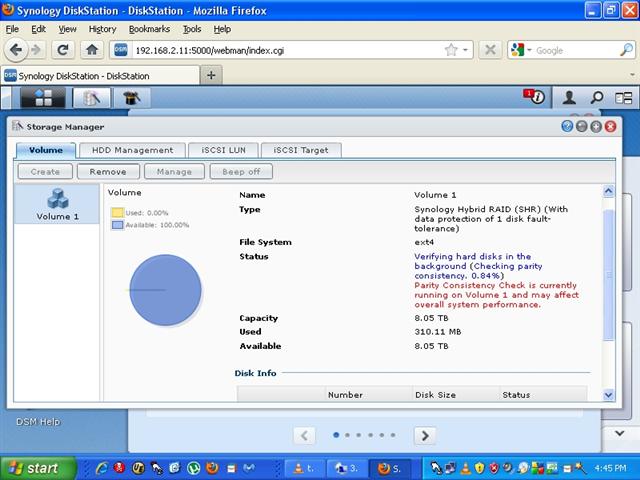
Task: Switch to the iSCSI Target tab
Action: pyautogui.click(x=301, y=150)
